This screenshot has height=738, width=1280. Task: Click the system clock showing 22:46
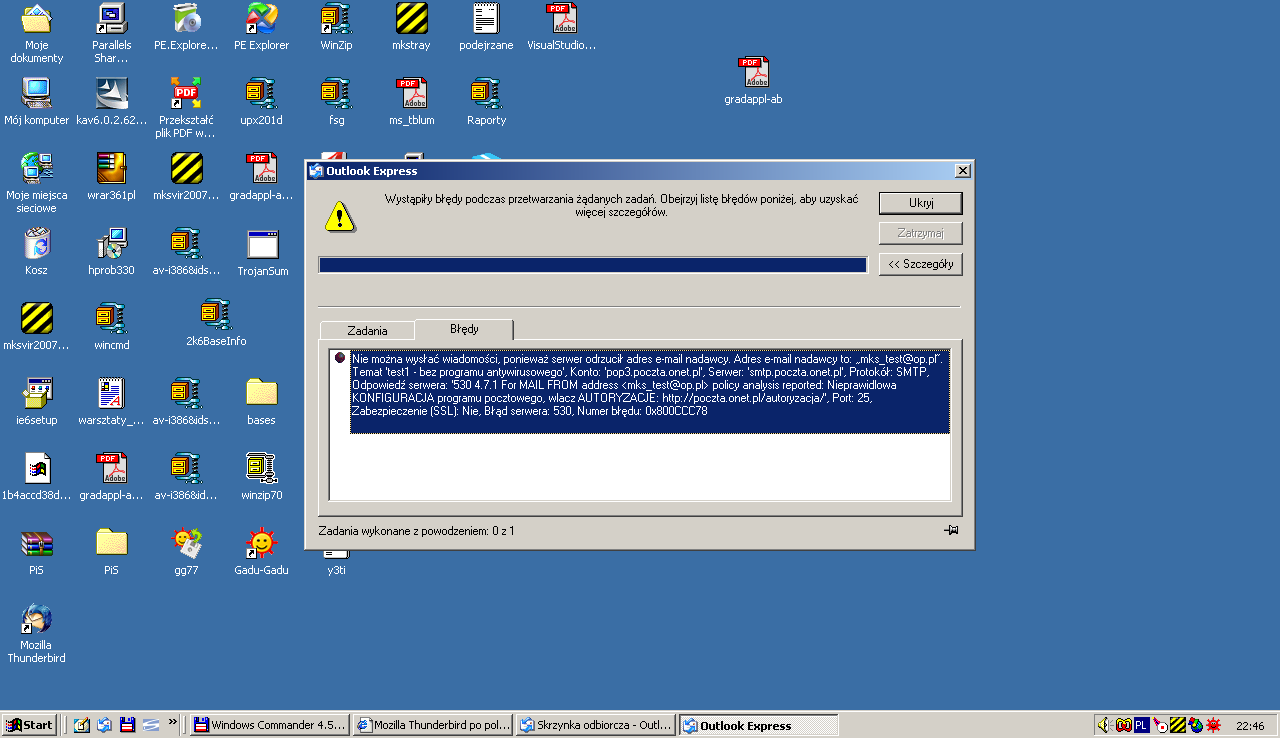click(x=1250, y=726)
